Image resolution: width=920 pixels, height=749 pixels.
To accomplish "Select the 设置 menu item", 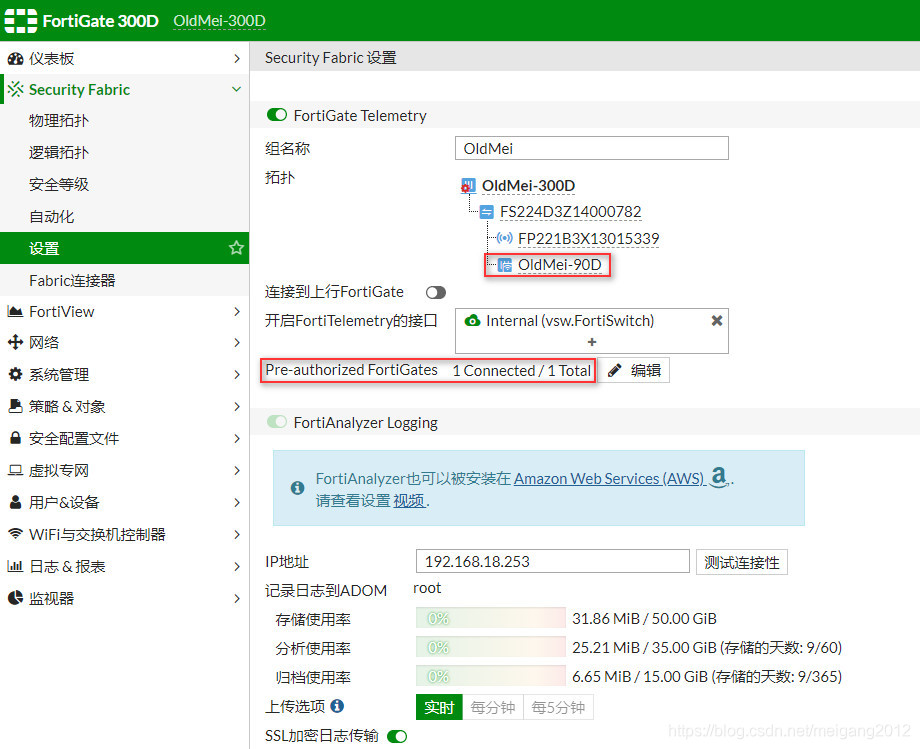I will pos(124,248).
